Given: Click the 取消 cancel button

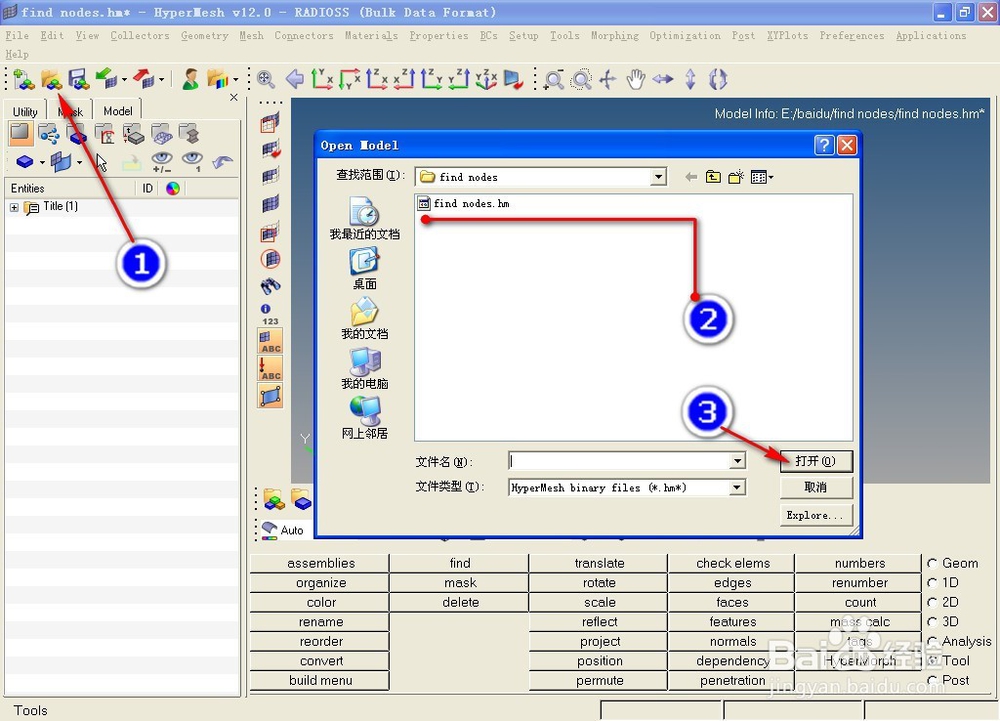Looking at the screenshot, I should coord(816,488).
